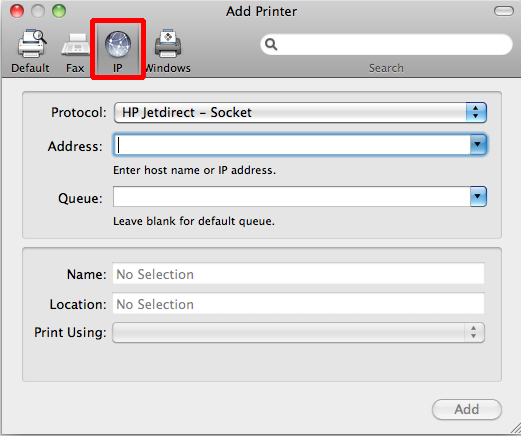Click the red close window button
The height and width of the screenshot is (436, 521).
tap(17, 11)
